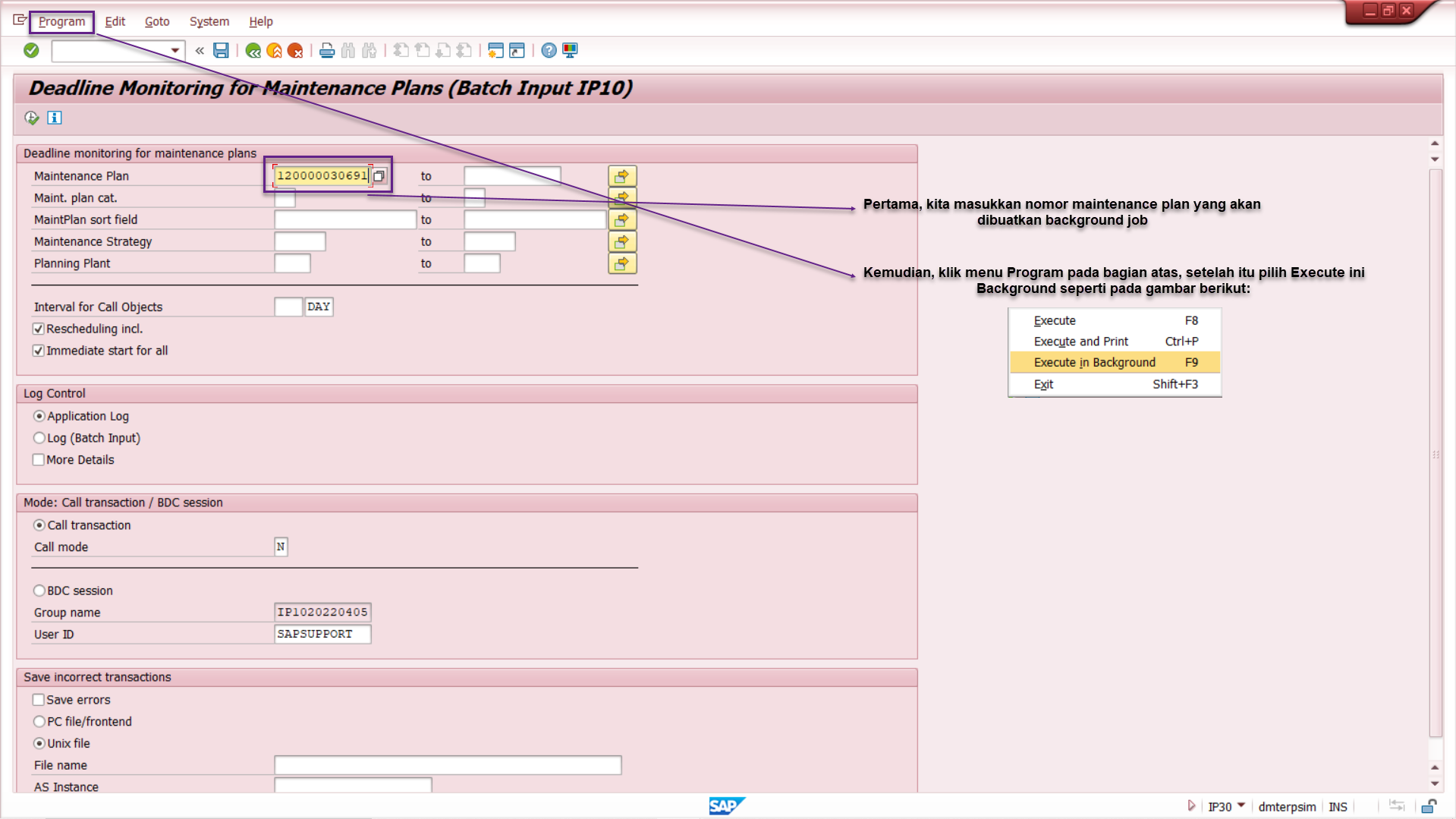Viewport: 1456px width, 819px height.
Task: Open the Program menu
Action: (61, 21)
